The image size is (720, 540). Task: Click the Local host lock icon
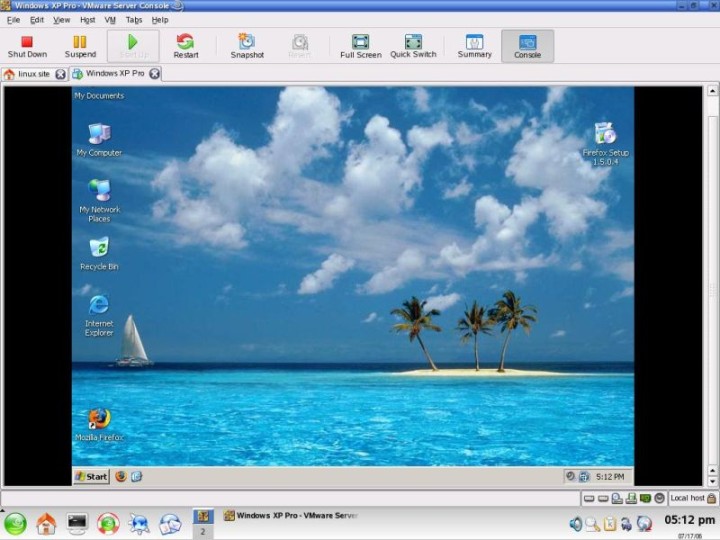[x=711, y=498]
